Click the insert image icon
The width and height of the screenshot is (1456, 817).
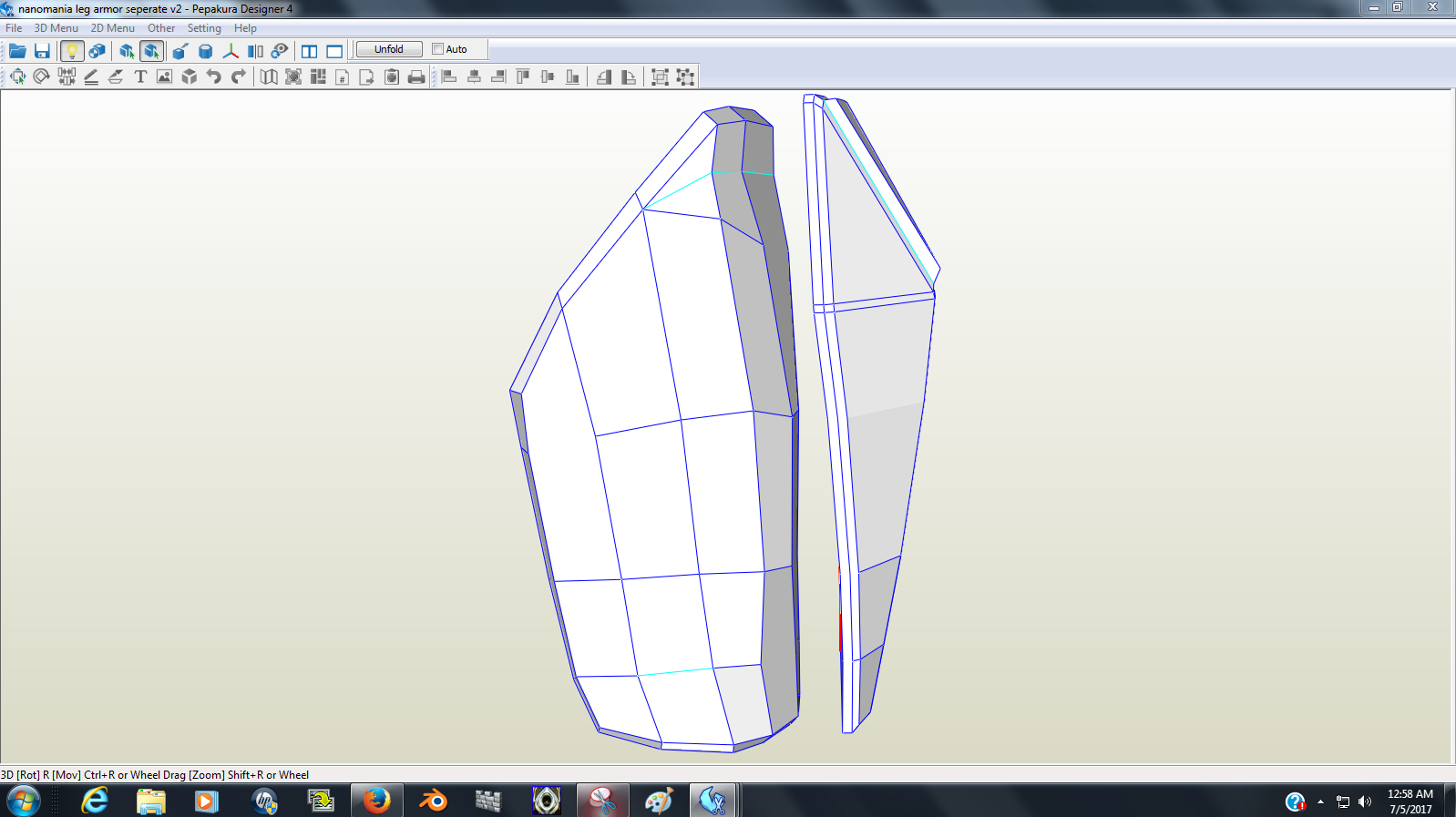[164, 77]
